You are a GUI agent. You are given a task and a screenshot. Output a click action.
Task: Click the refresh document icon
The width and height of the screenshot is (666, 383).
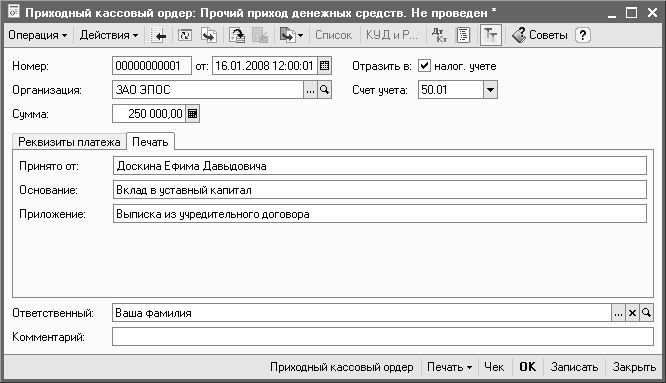(x=185, y=35)
